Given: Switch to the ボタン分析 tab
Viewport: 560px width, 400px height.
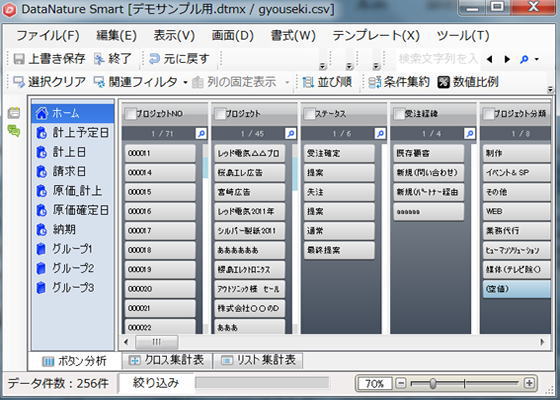Looking at the screenshot, I should [x=74, y=361].
